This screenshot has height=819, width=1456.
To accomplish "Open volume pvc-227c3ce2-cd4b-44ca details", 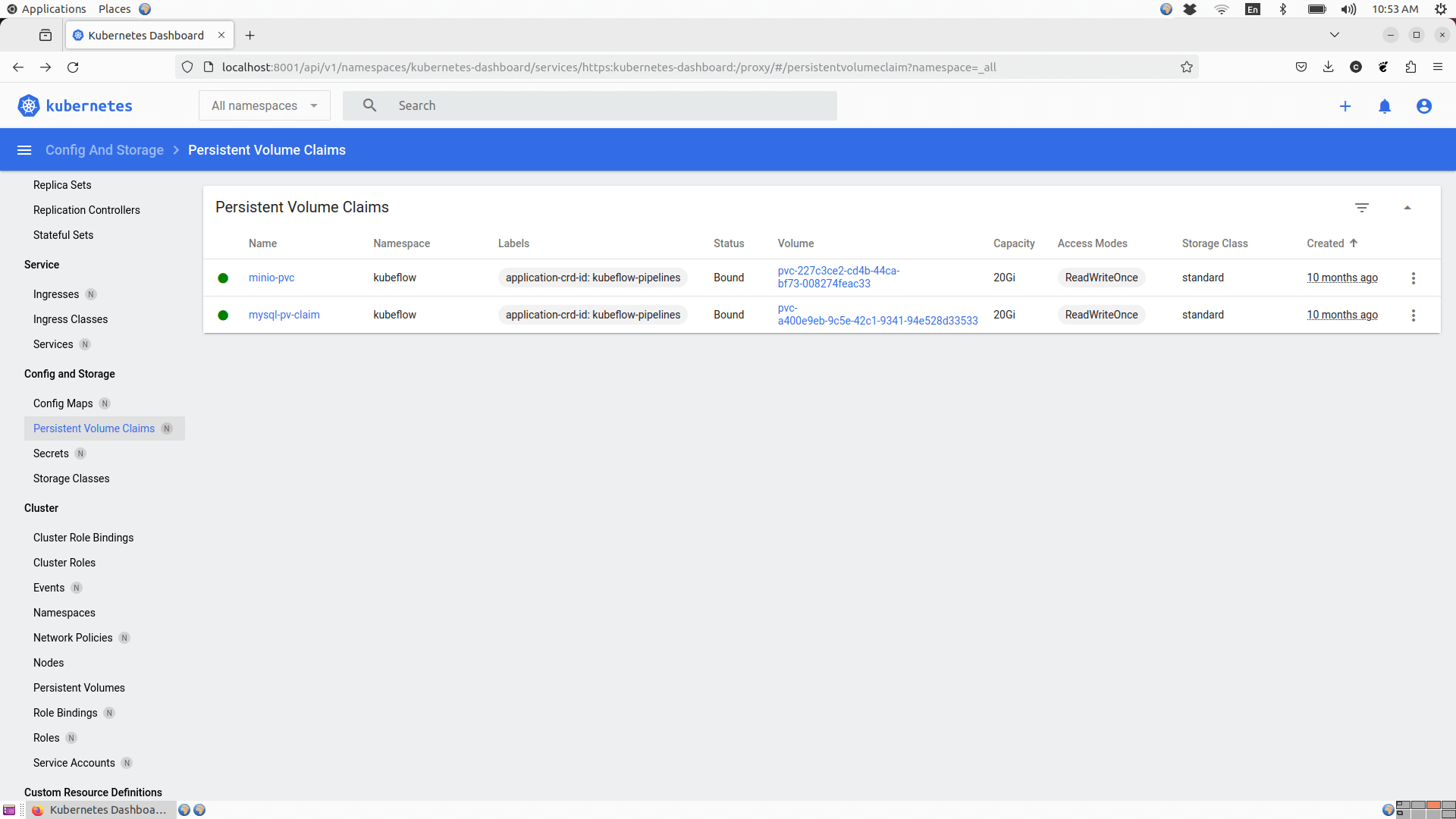I will click(x=839, y=277).
